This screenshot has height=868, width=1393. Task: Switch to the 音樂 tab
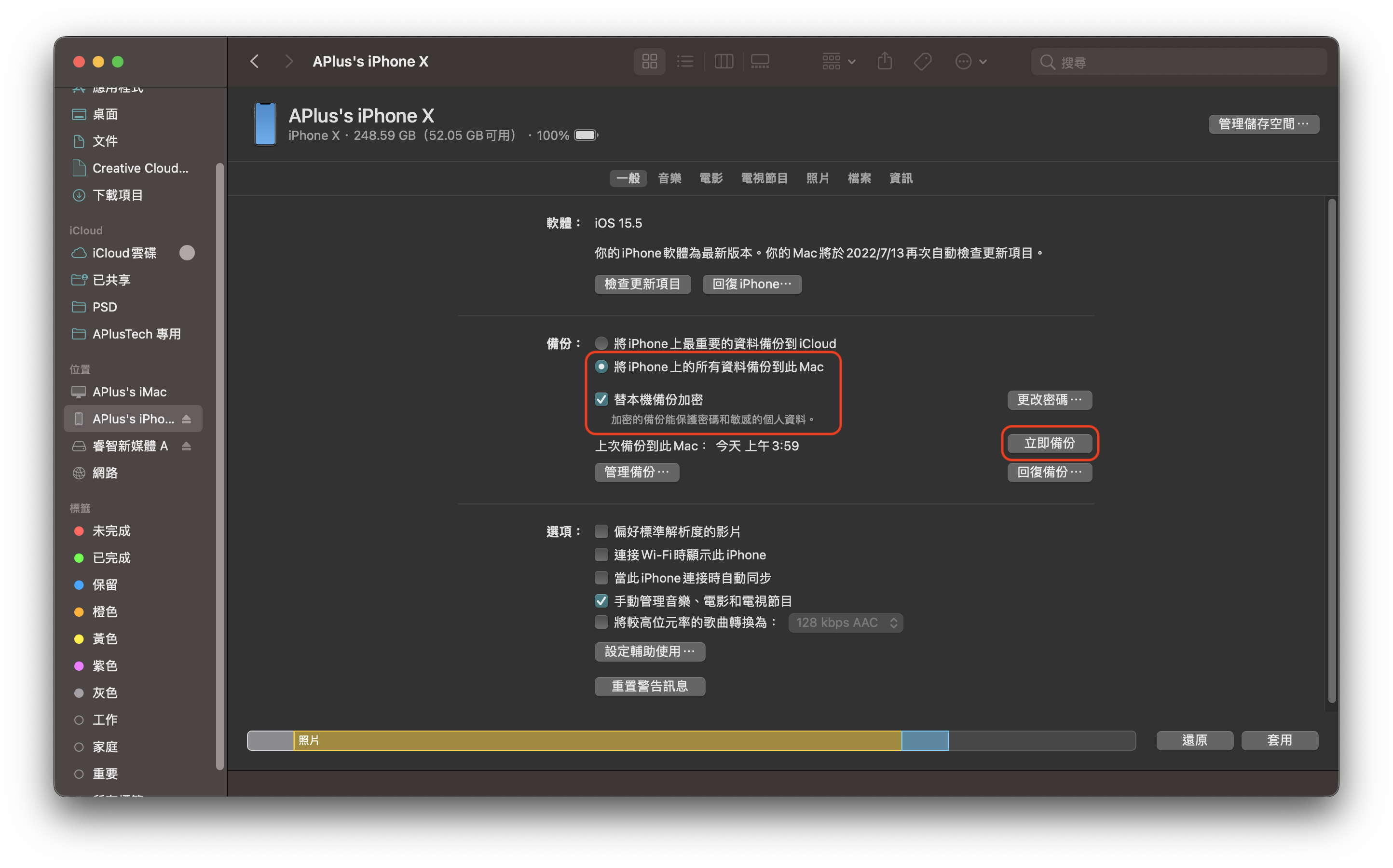click(x=669, y=178)
